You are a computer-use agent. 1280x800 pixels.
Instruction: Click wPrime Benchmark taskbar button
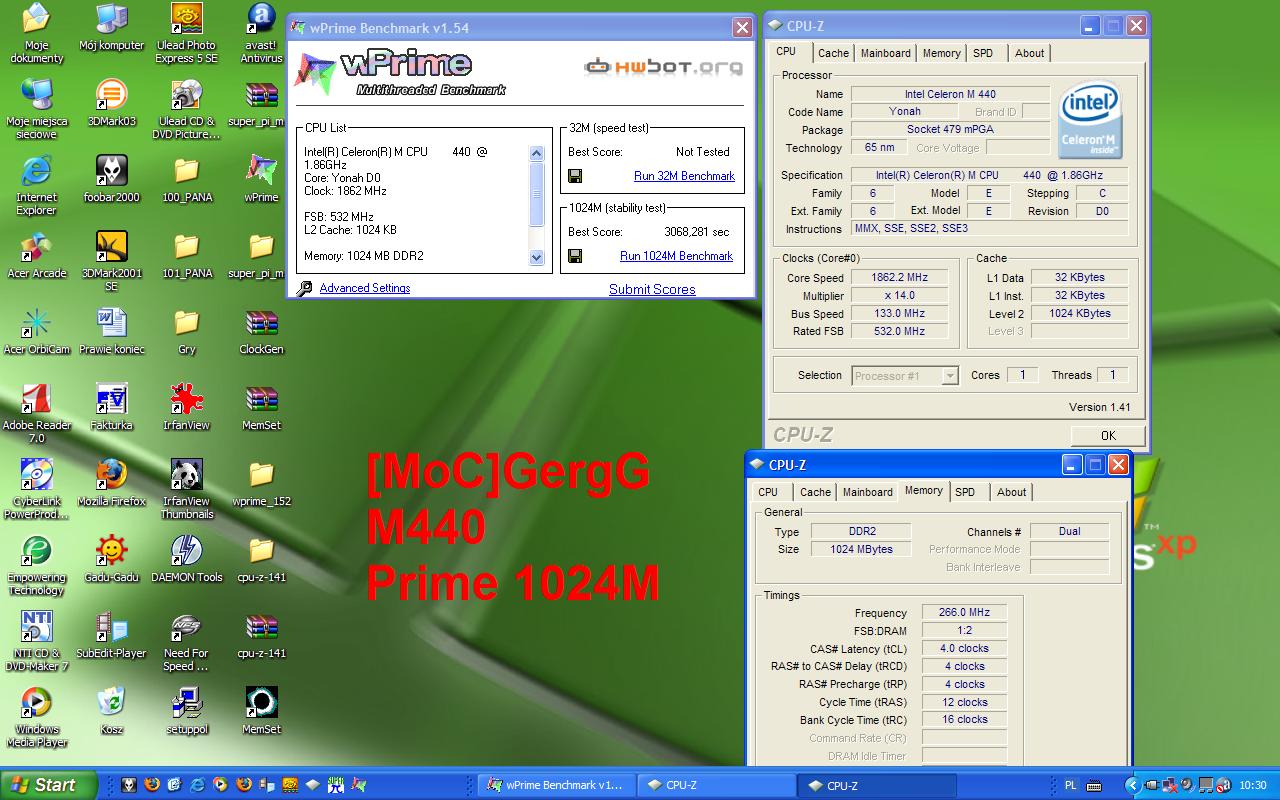(556, 785)
